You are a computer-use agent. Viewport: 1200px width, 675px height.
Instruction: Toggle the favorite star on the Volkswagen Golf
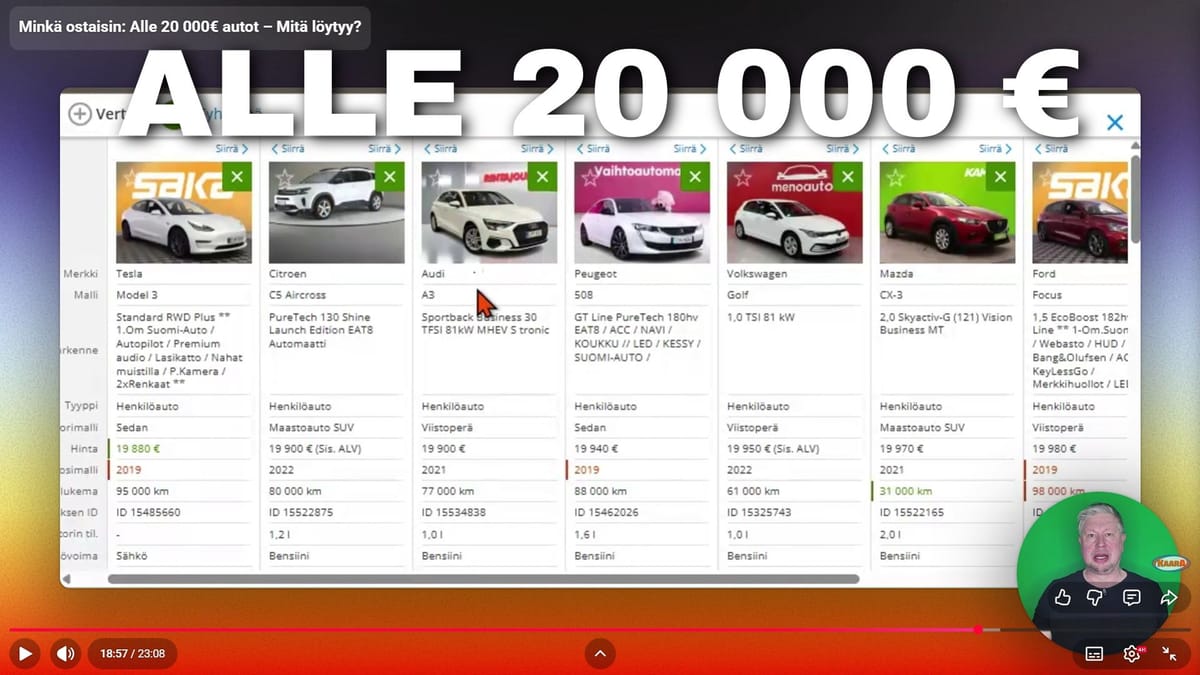[x=742, y=177]
